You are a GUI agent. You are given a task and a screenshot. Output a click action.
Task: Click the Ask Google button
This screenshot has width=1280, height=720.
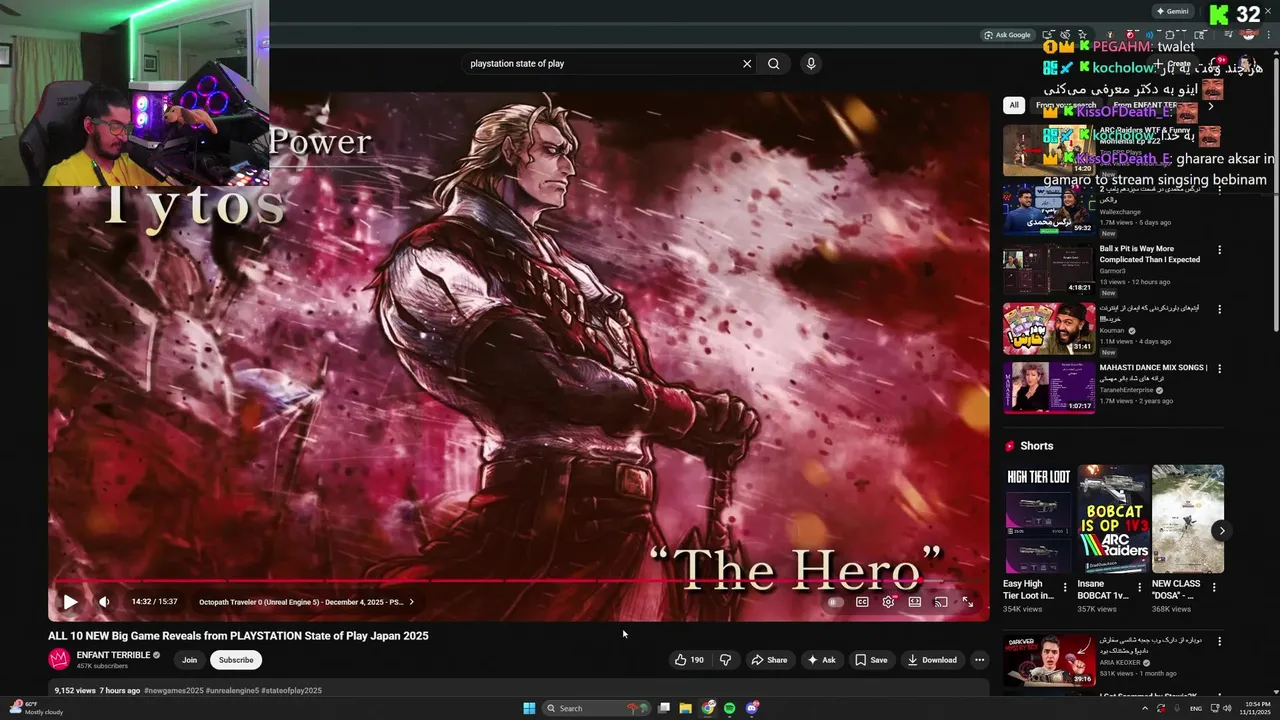(1007, 35)
